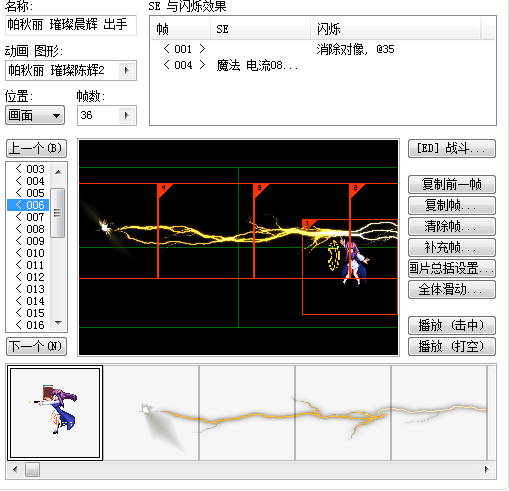Click the 上一个 (B) button

36,149
